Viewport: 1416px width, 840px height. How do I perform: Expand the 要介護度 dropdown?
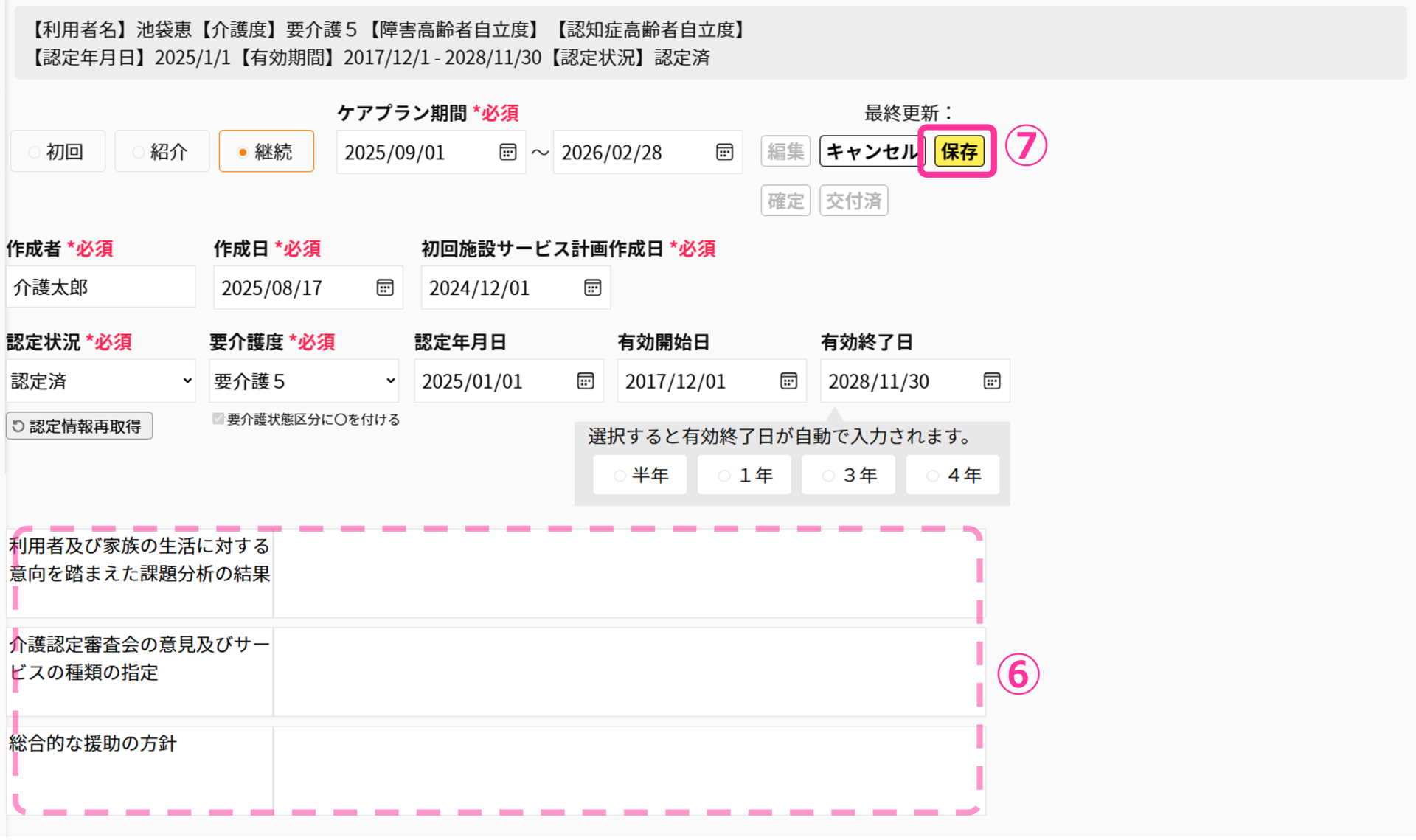pos(303,381)
